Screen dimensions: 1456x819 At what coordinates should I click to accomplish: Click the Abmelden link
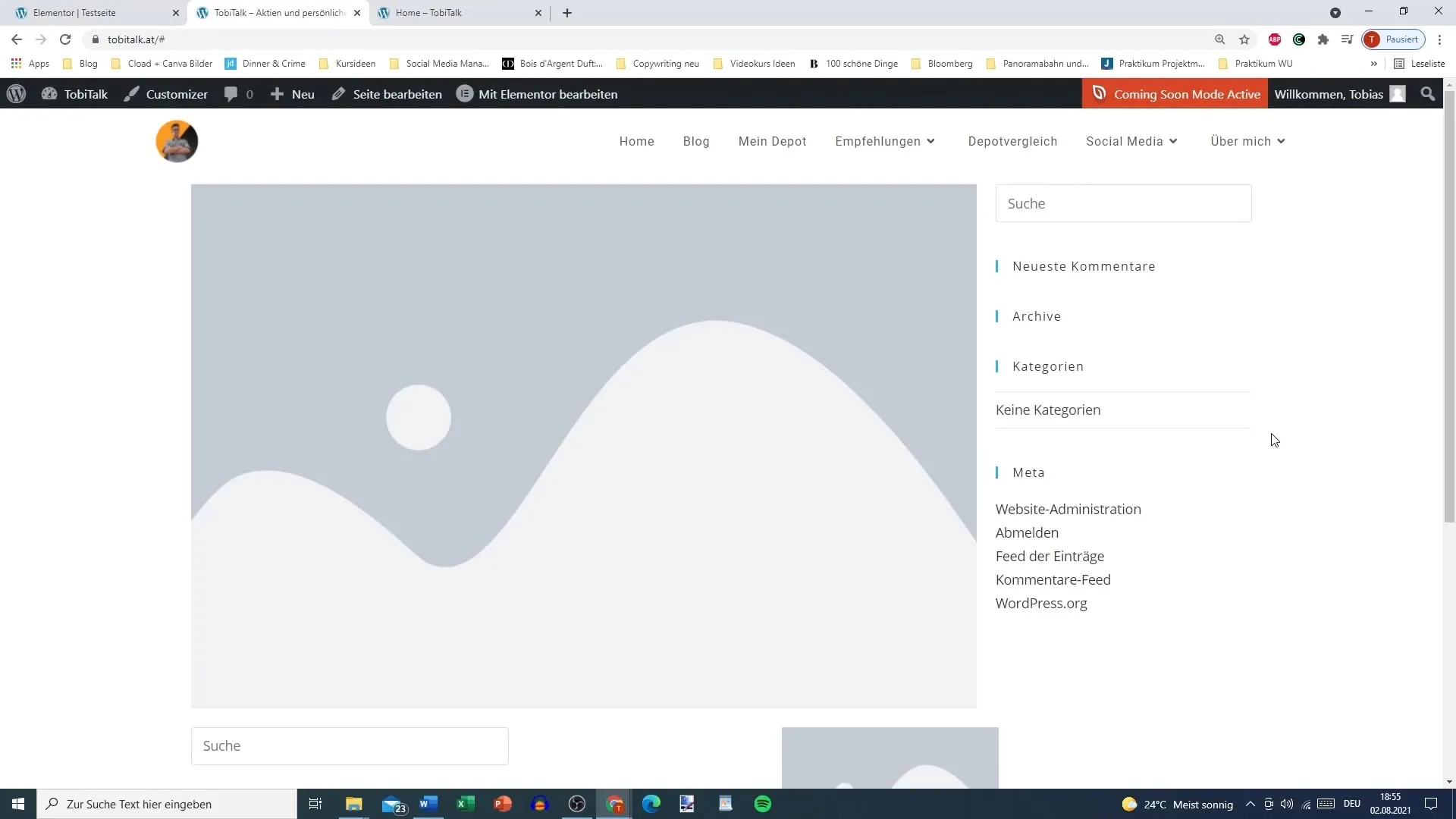coord(1027,532)
